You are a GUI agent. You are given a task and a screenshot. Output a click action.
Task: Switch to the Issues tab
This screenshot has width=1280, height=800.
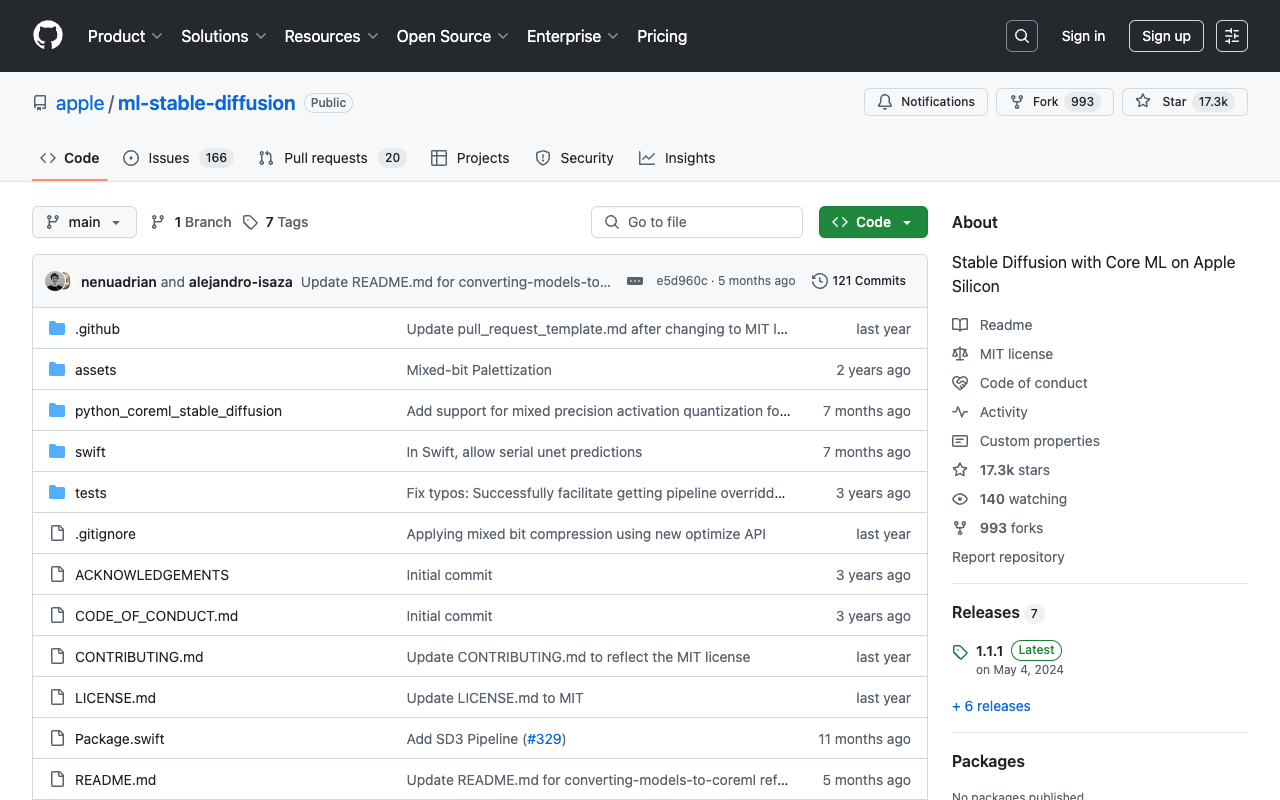coord(178,158)
